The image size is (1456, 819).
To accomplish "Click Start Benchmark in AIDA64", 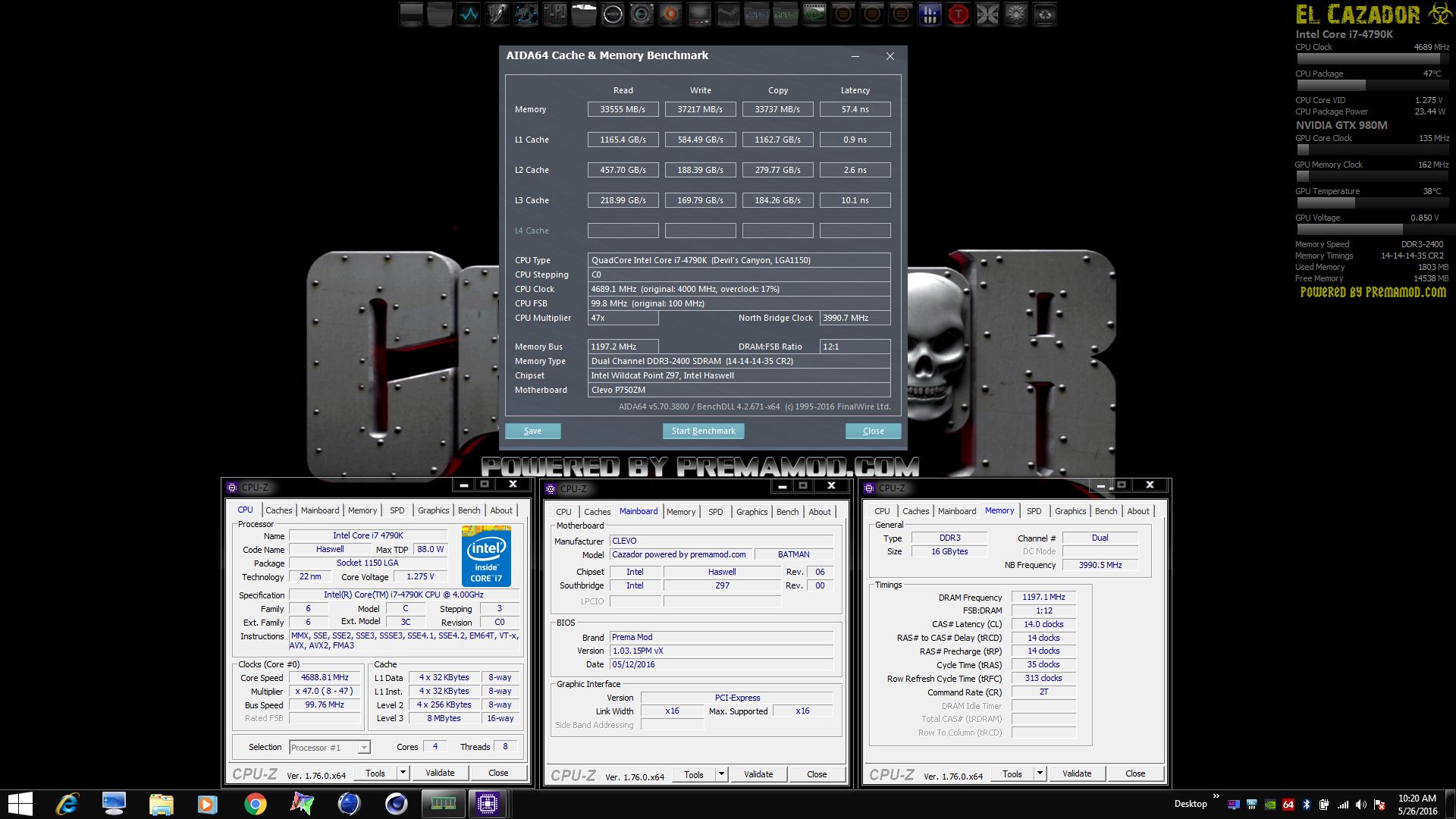I will click(x=704, y=431).
